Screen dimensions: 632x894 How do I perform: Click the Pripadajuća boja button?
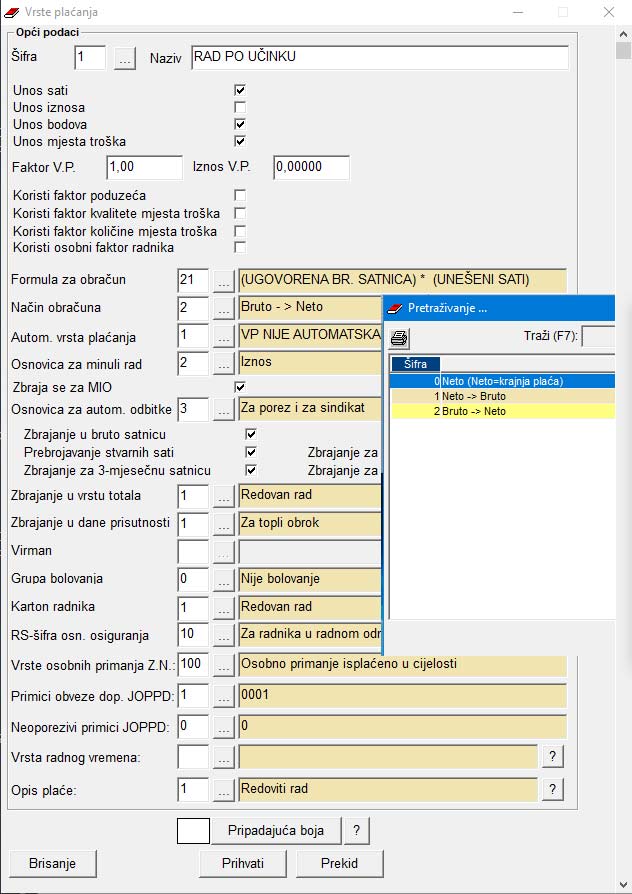(276, 831)
